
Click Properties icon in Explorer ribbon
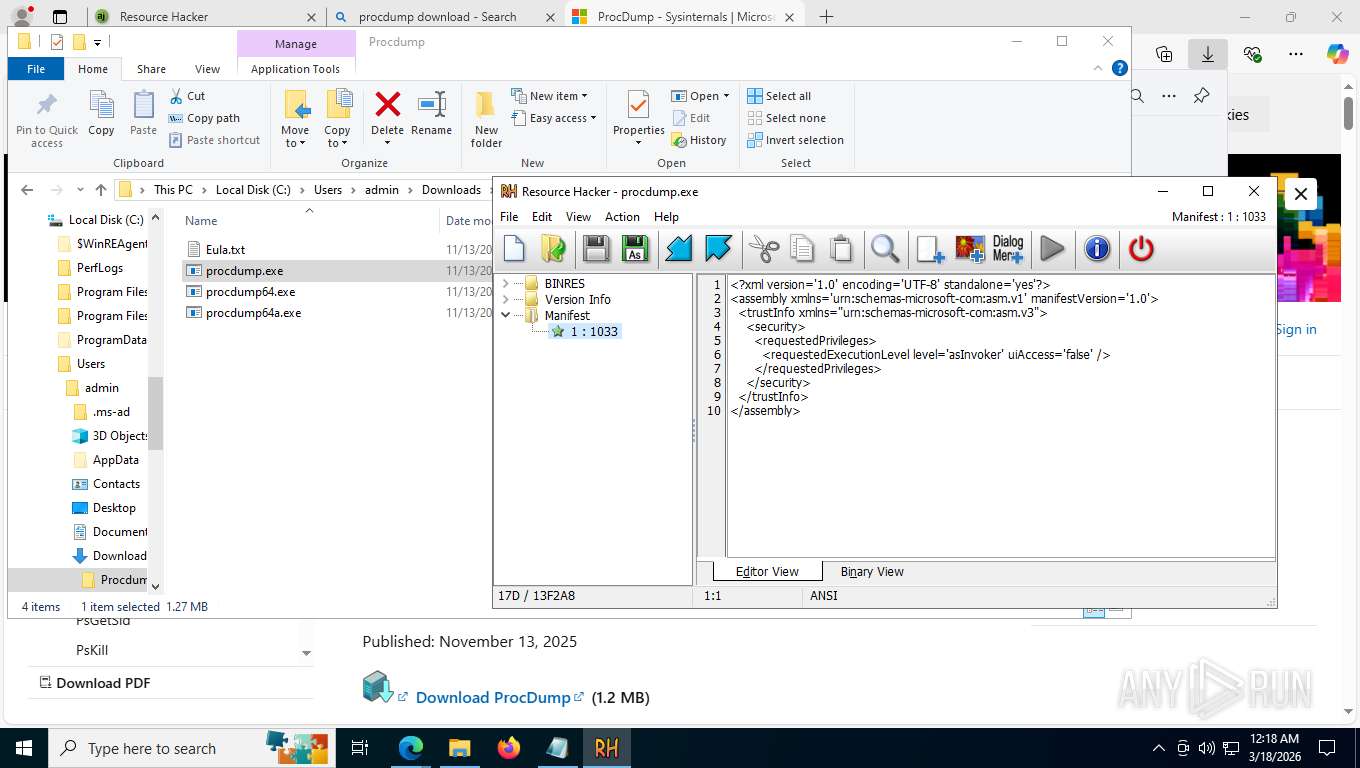point(638,104)
